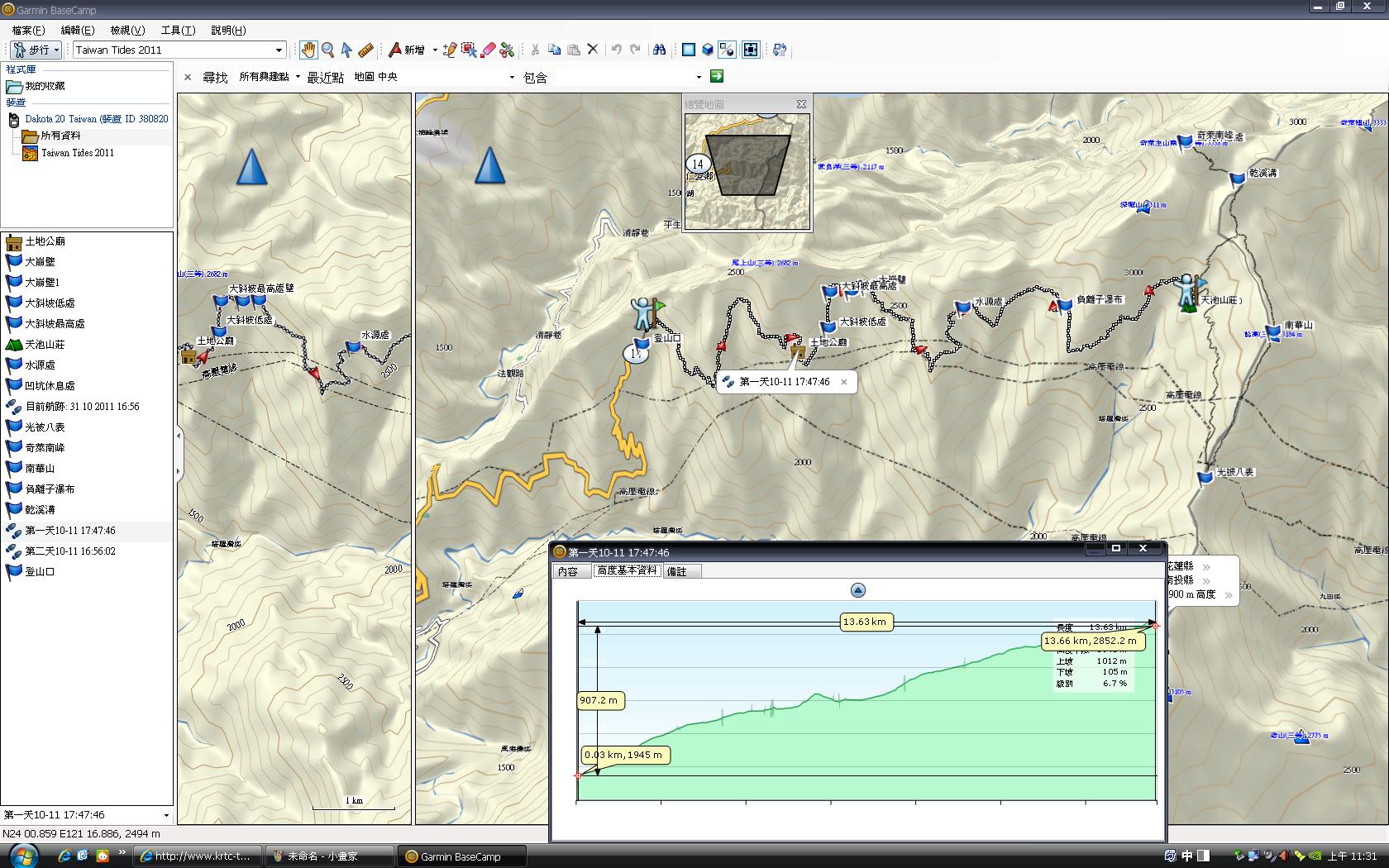Switch to the 高度基本資料 tab
Image resolution: width=1389 pixels, height=868 pixels.
click(627, 570)
